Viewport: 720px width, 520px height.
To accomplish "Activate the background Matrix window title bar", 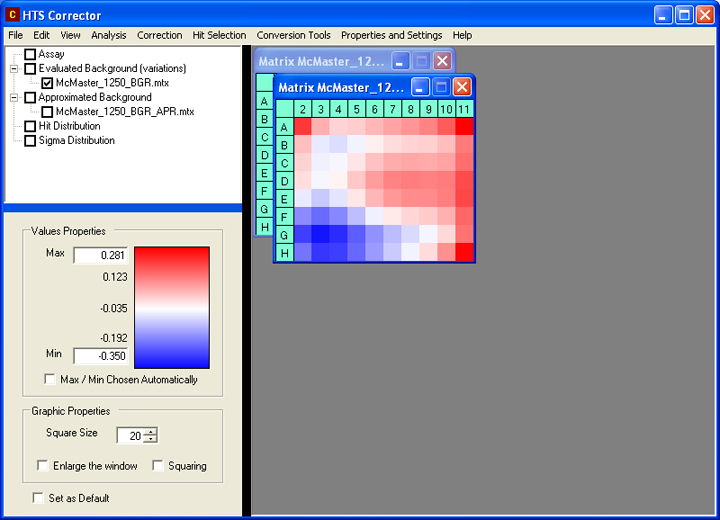I will tap(321, 61).
